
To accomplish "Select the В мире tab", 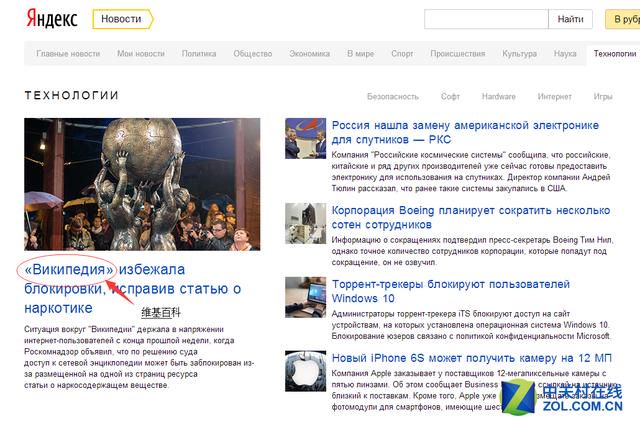I will (360, 53).
